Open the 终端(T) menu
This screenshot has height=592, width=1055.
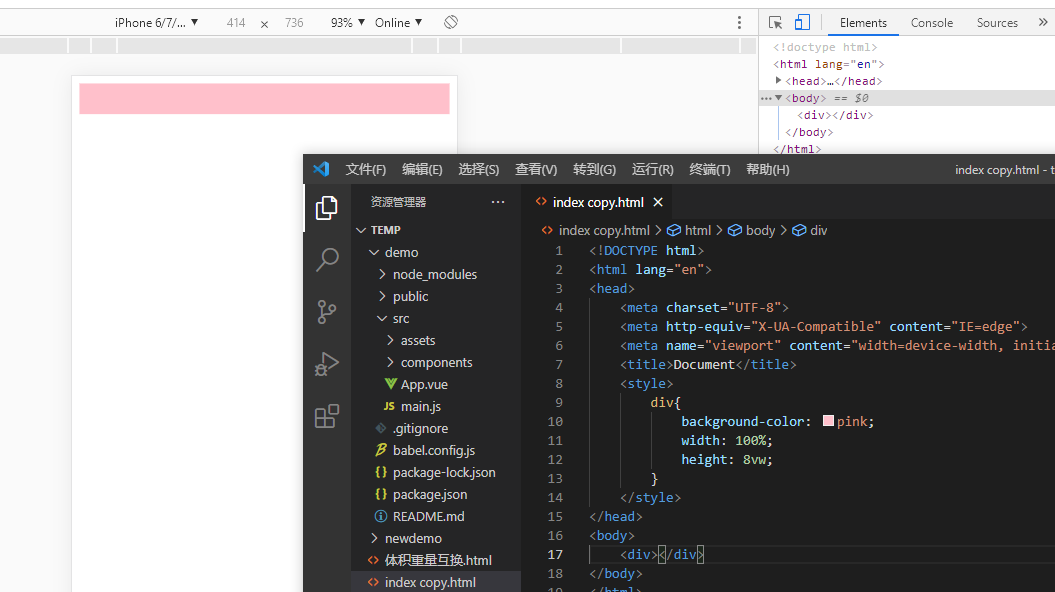(710, 169)
